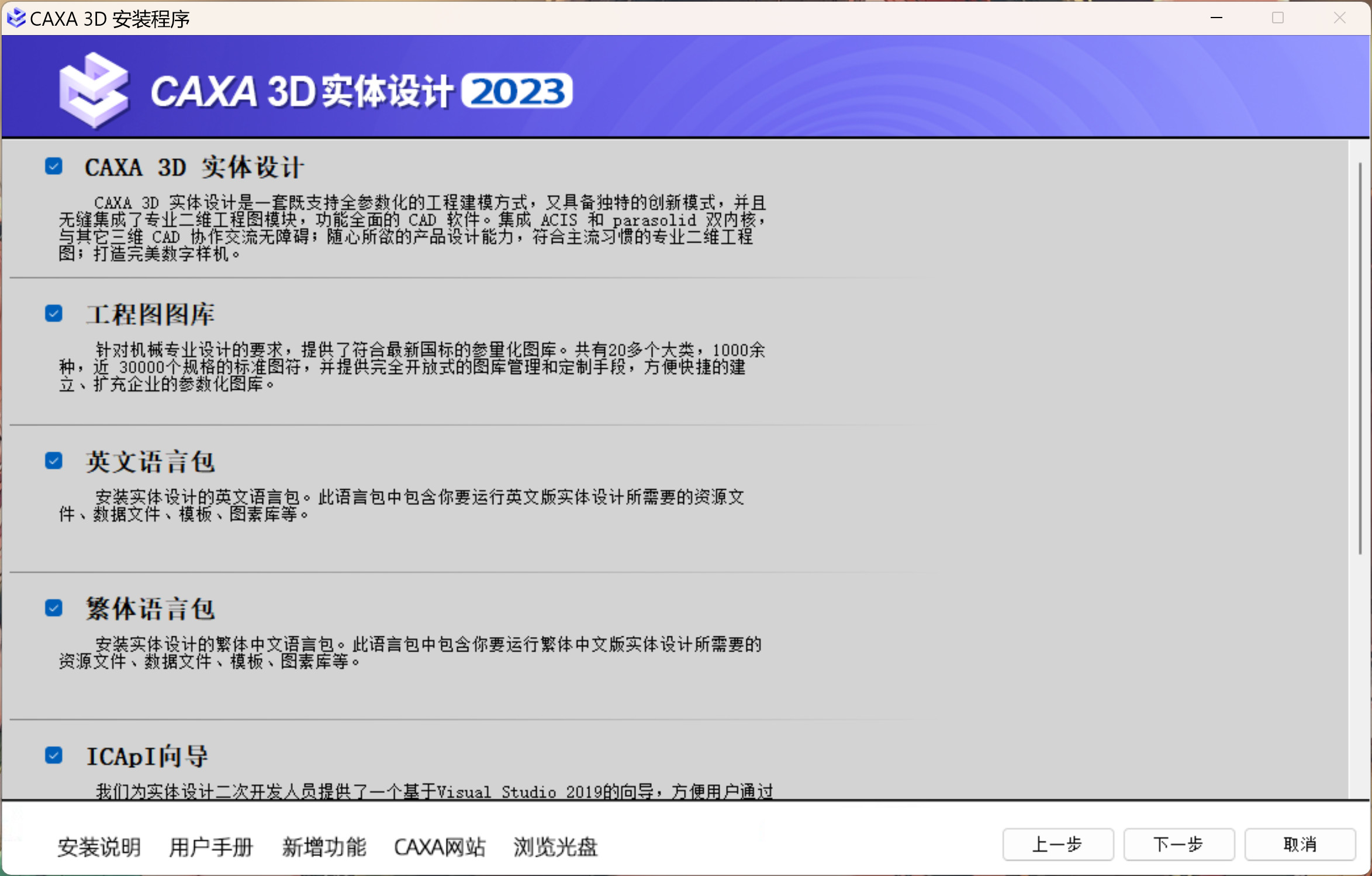Deselect the ICApI向导 checkbox
This screenshot has width=1372, height=876.
point(54,756)
